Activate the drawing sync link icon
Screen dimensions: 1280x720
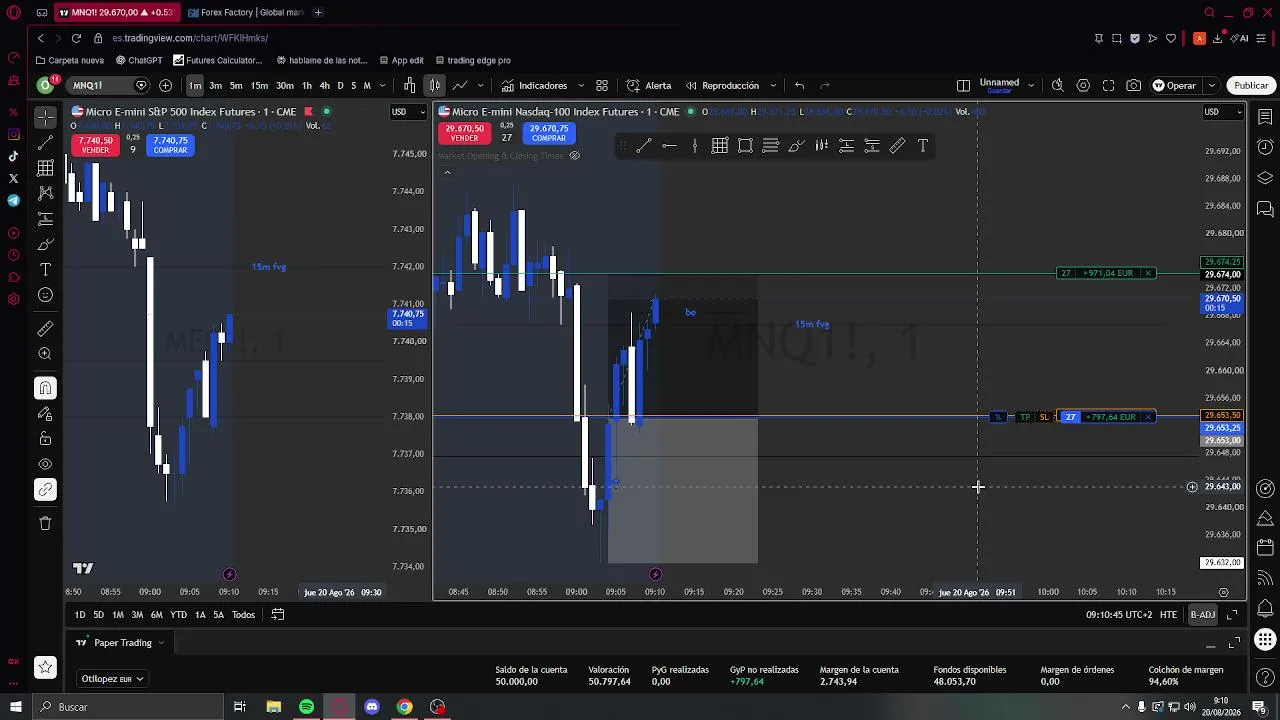pos(45,489)
